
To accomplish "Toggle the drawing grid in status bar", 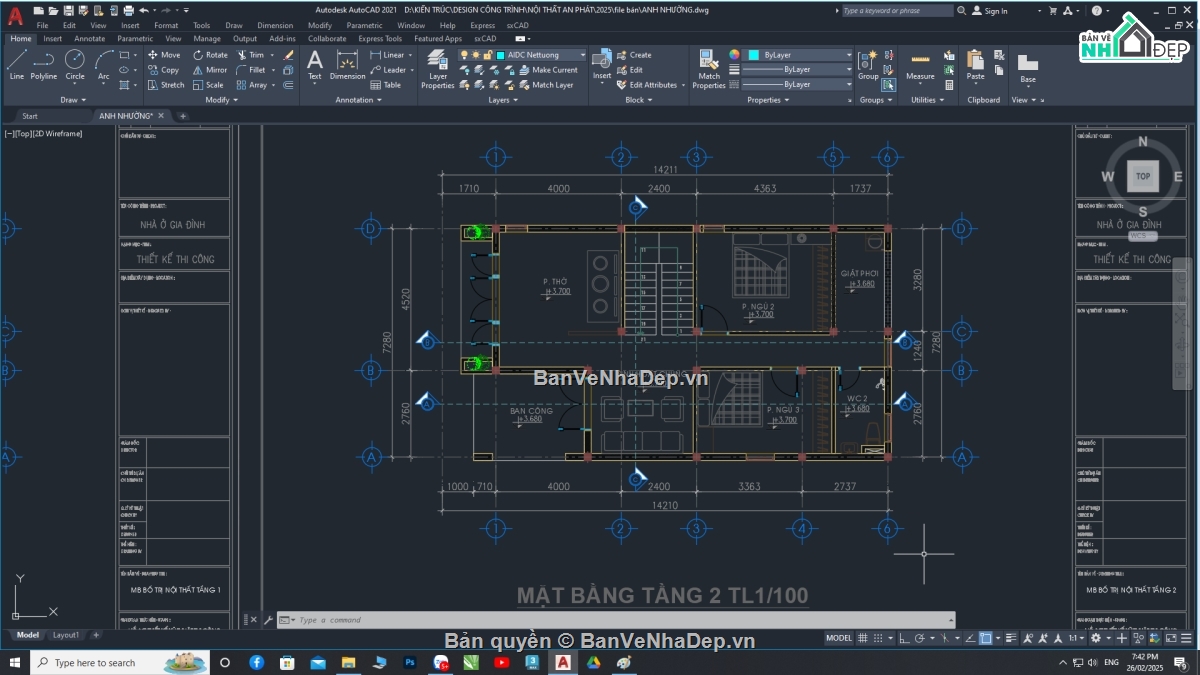I will (862, 638).
